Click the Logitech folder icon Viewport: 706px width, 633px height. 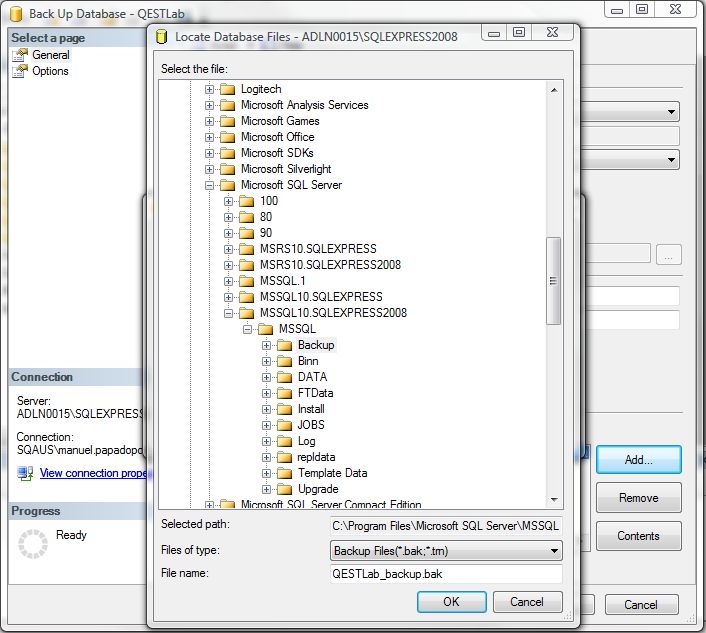(227, 89)
